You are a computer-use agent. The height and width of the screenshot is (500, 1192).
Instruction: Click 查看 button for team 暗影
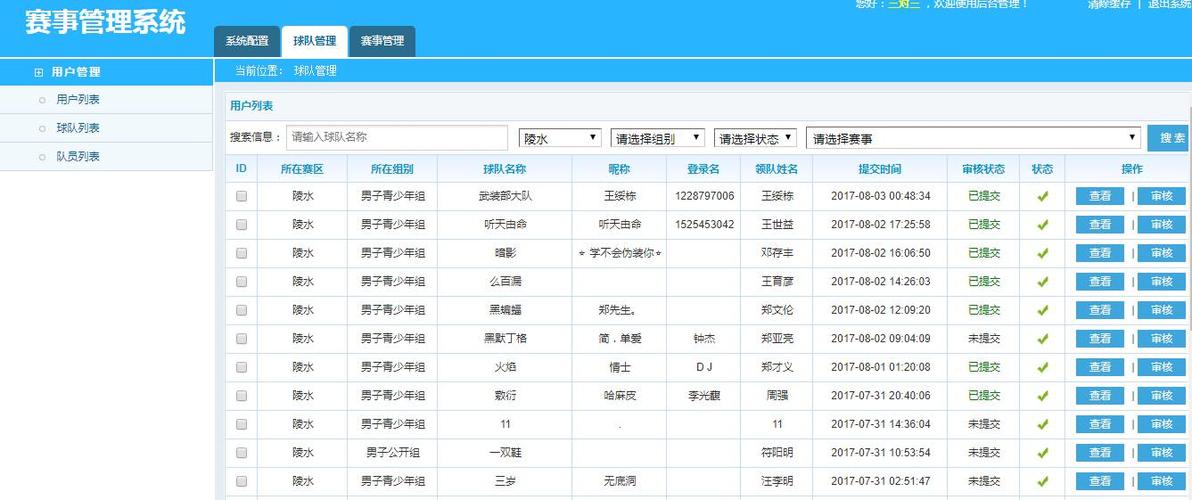click(x=1099, y=254)
